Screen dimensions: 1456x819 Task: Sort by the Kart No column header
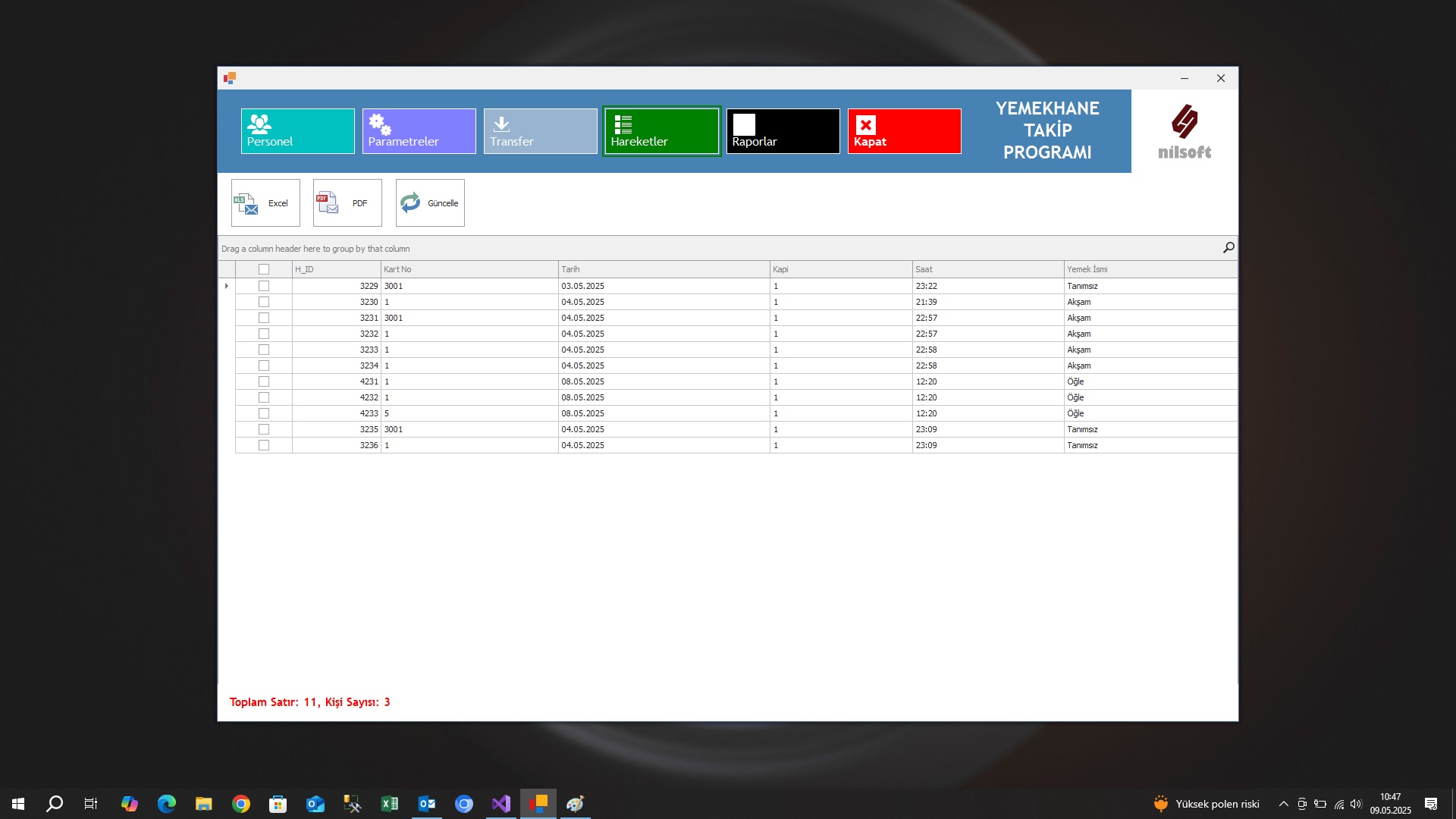469,269
